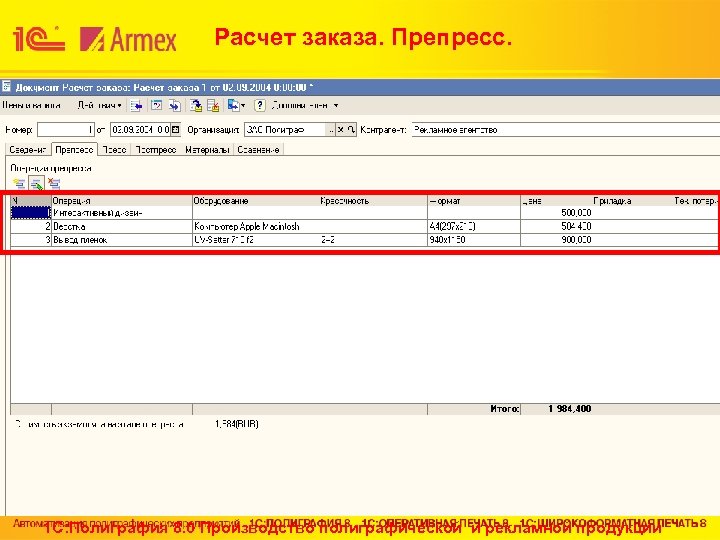The image size is (720, 540).
Task: Switch to the Пресс tab
Action: pos(114,150)
